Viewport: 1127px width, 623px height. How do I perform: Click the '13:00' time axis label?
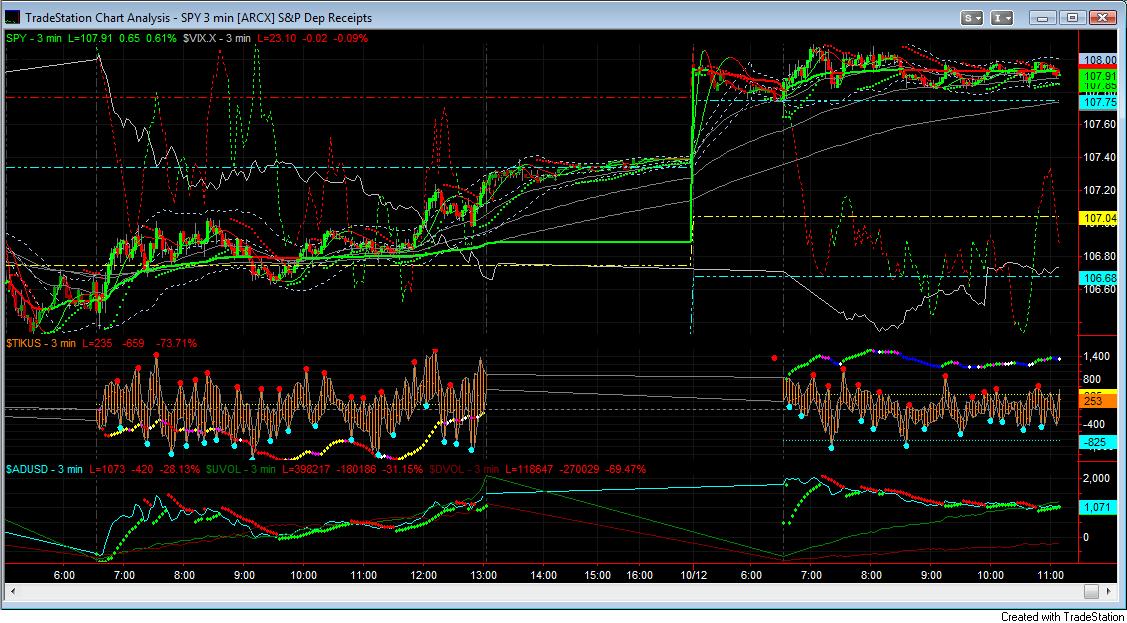tap(486, 575)
